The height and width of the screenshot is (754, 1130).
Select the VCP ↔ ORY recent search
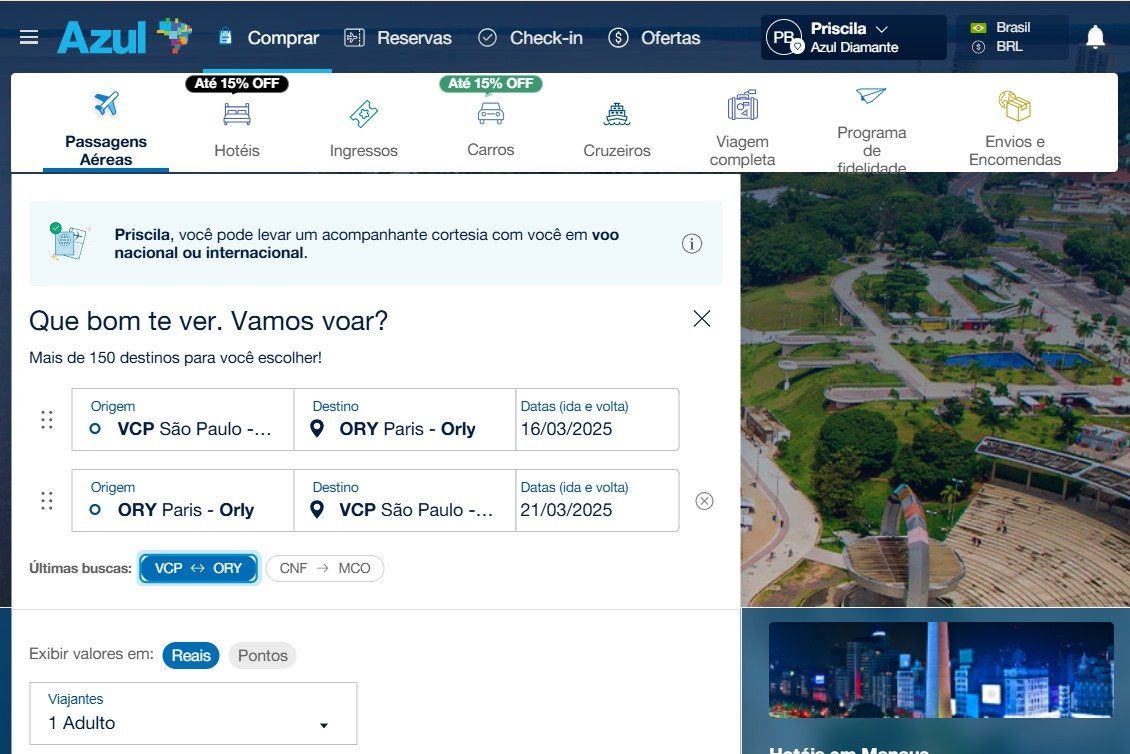coord(198,568)
